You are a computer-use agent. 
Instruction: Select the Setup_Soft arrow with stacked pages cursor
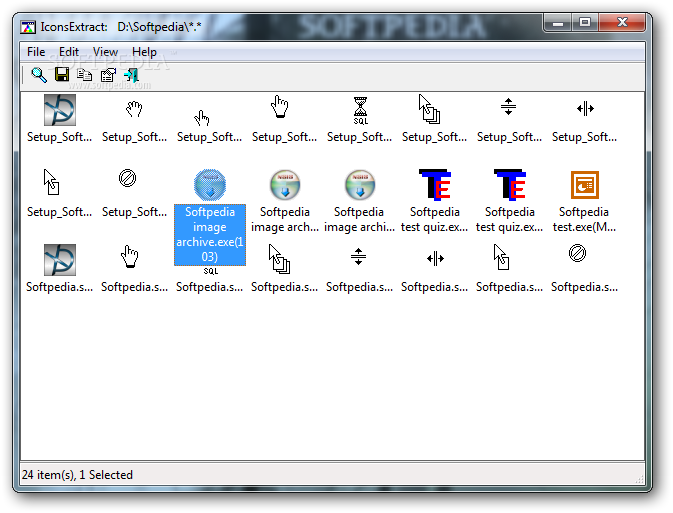click(429, 109)
